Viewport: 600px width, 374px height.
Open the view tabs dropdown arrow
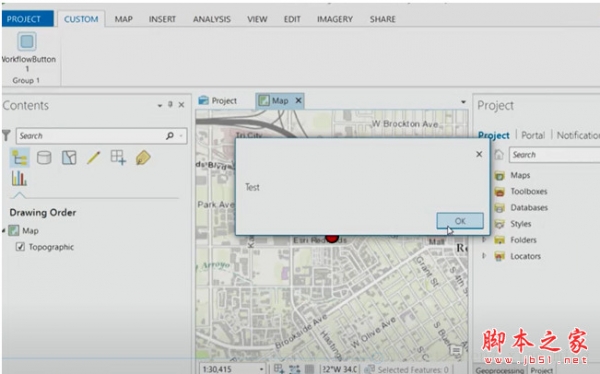tap(463, 102)
